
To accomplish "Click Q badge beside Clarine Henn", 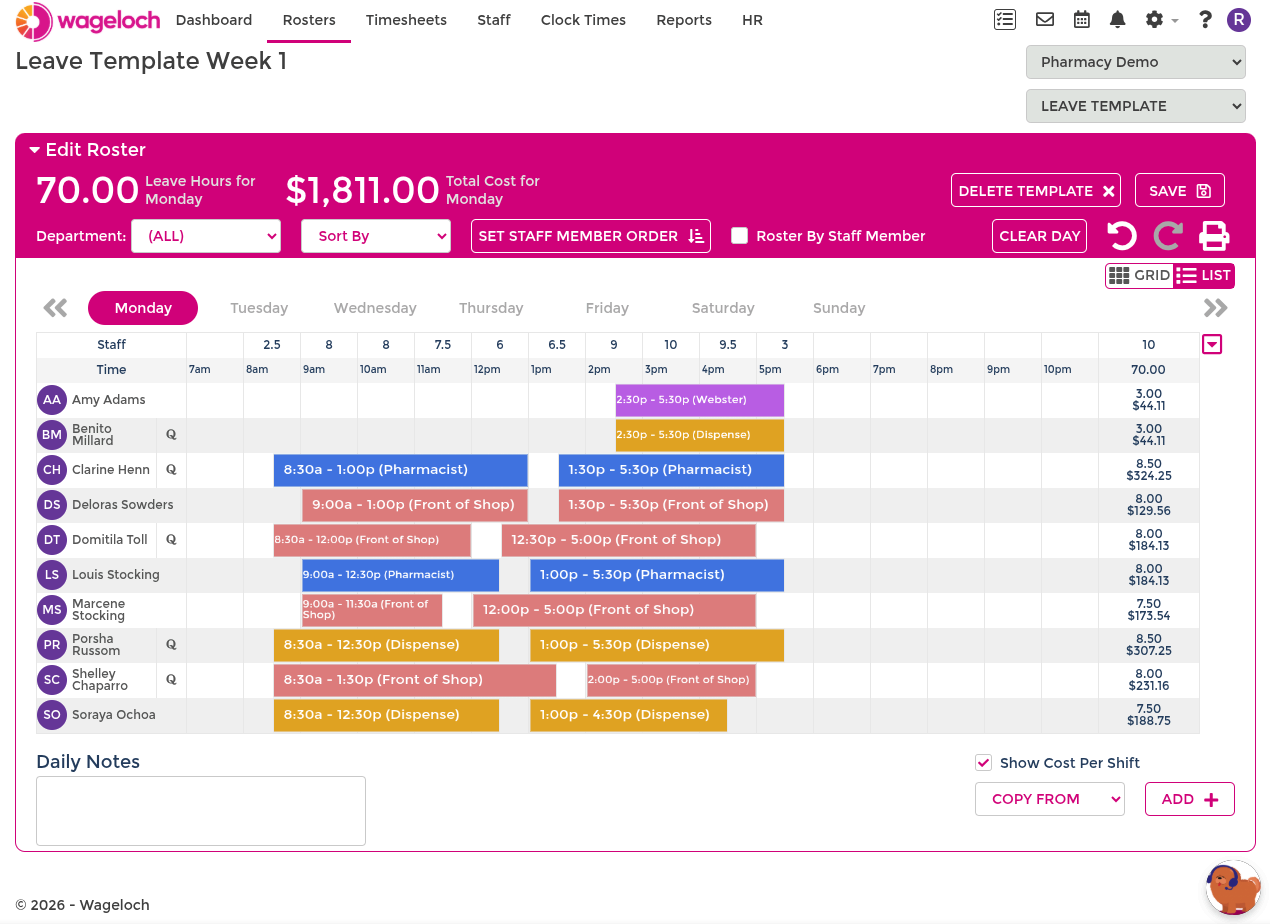I will (x=171, y=469).
